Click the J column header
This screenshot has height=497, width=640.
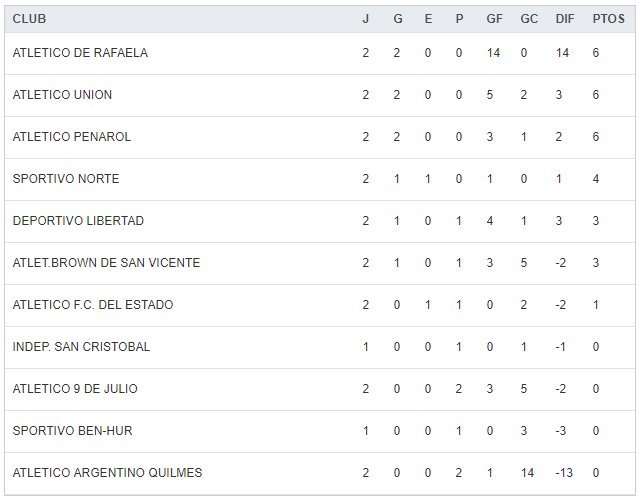coord(366,19)
